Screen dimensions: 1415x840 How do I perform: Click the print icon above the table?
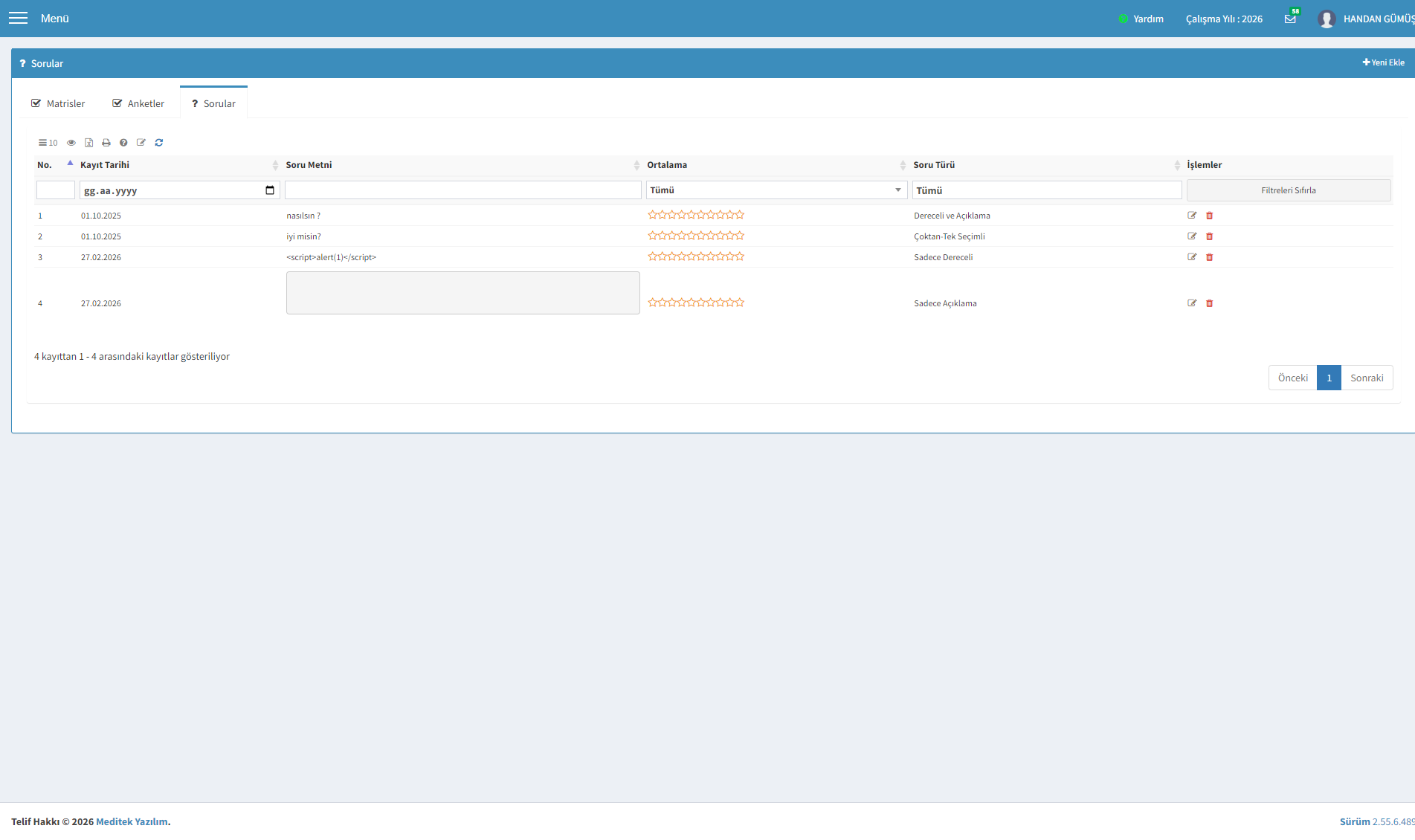[x=106, y=143]
